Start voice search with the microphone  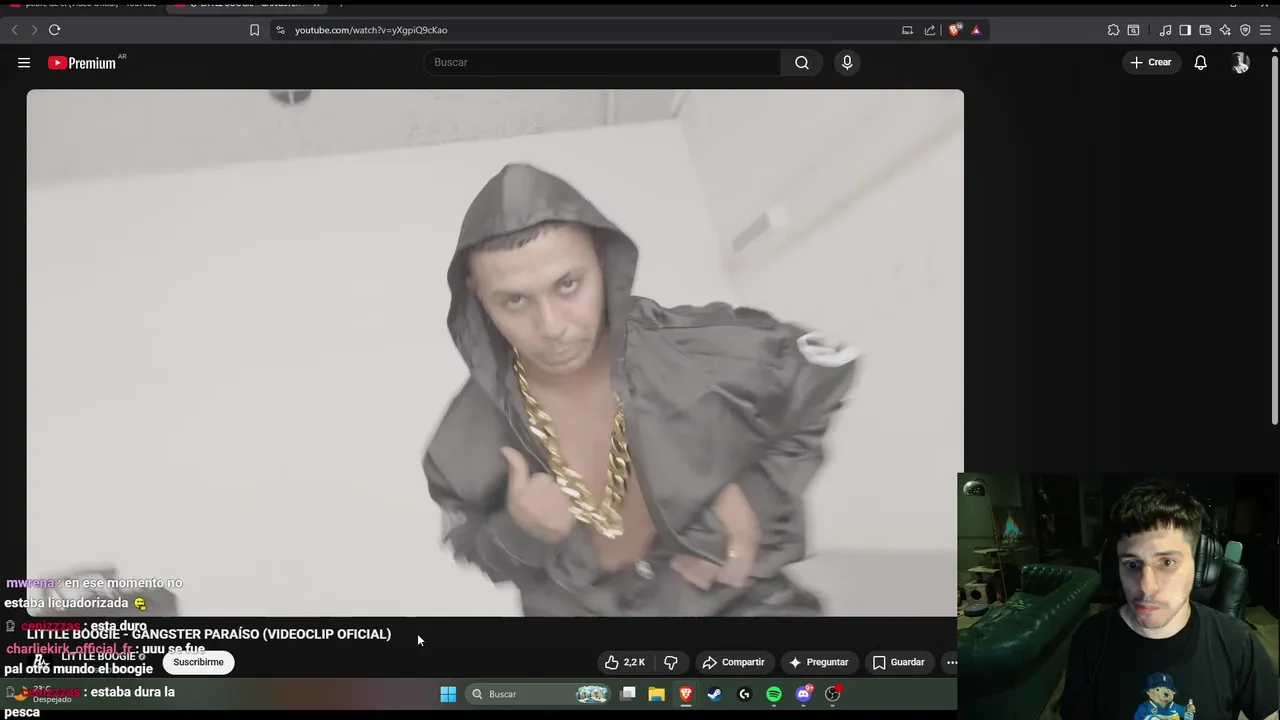(x=847, y=62)
